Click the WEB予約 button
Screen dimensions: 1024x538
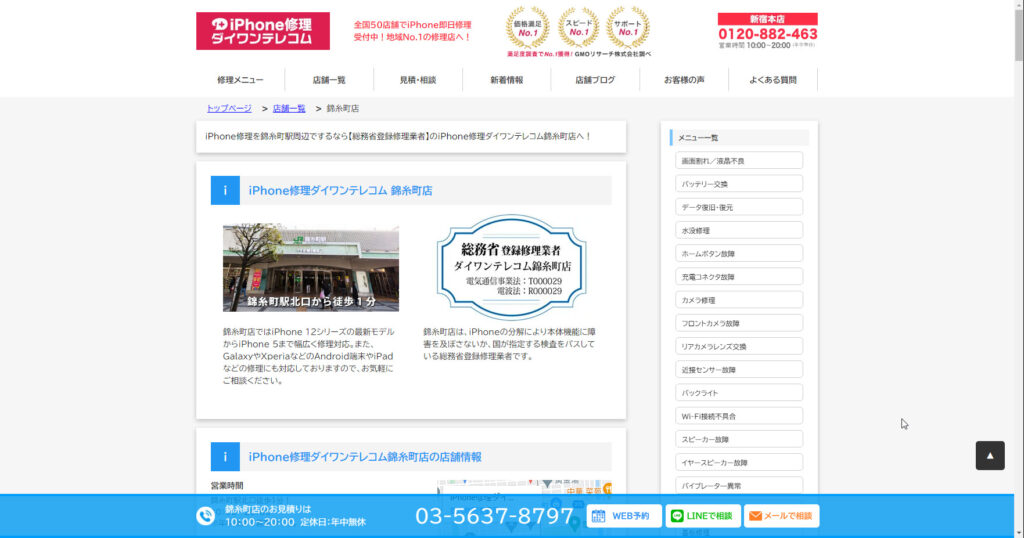624,516
